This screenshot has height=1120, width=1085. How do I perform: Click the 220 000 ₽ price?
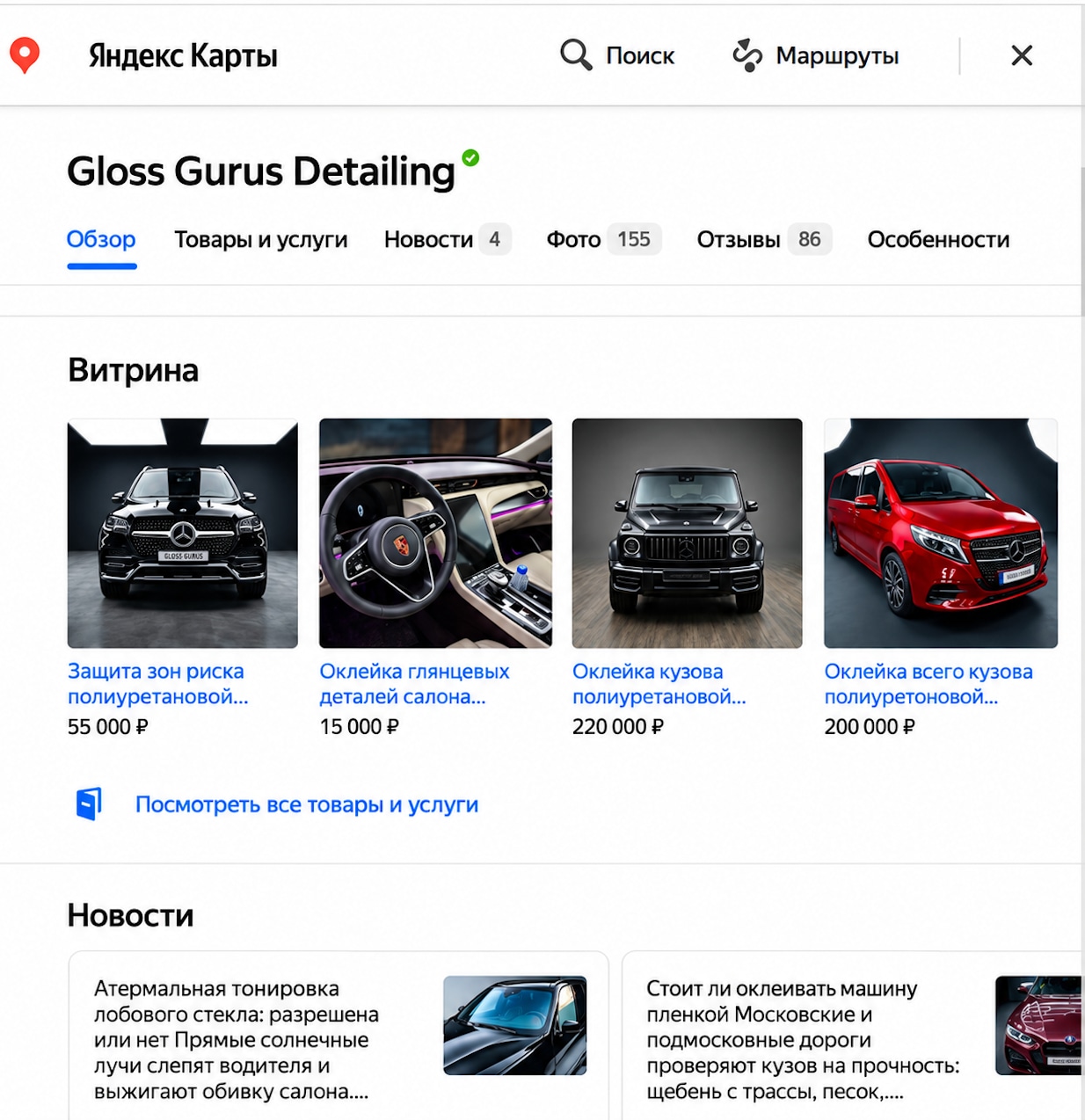[x=618, y=727]
